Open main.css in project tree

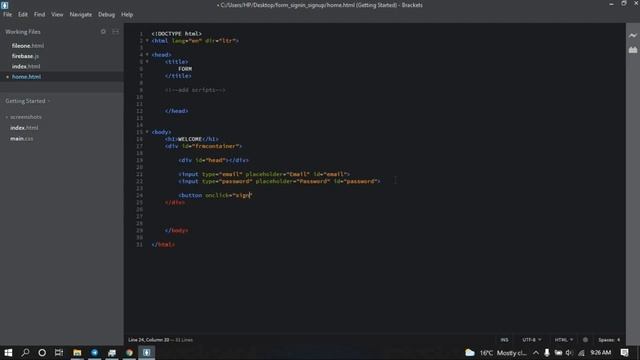pos(22,139)
